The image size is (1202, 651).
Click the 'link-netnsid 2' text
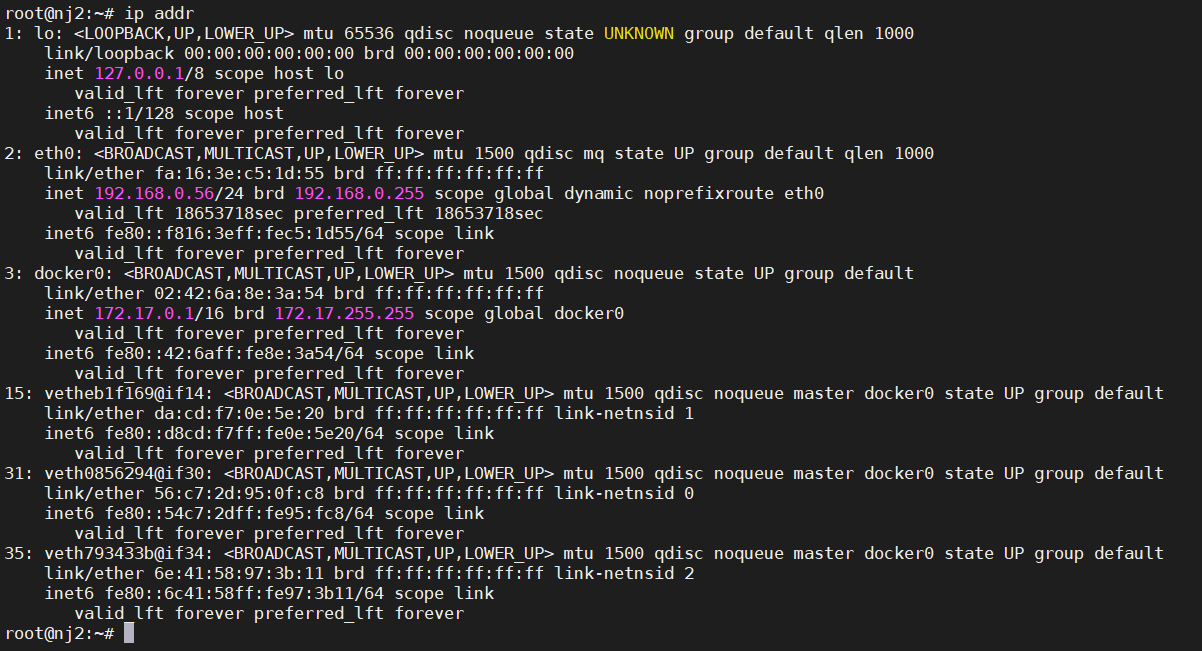[x=624, y=573]
